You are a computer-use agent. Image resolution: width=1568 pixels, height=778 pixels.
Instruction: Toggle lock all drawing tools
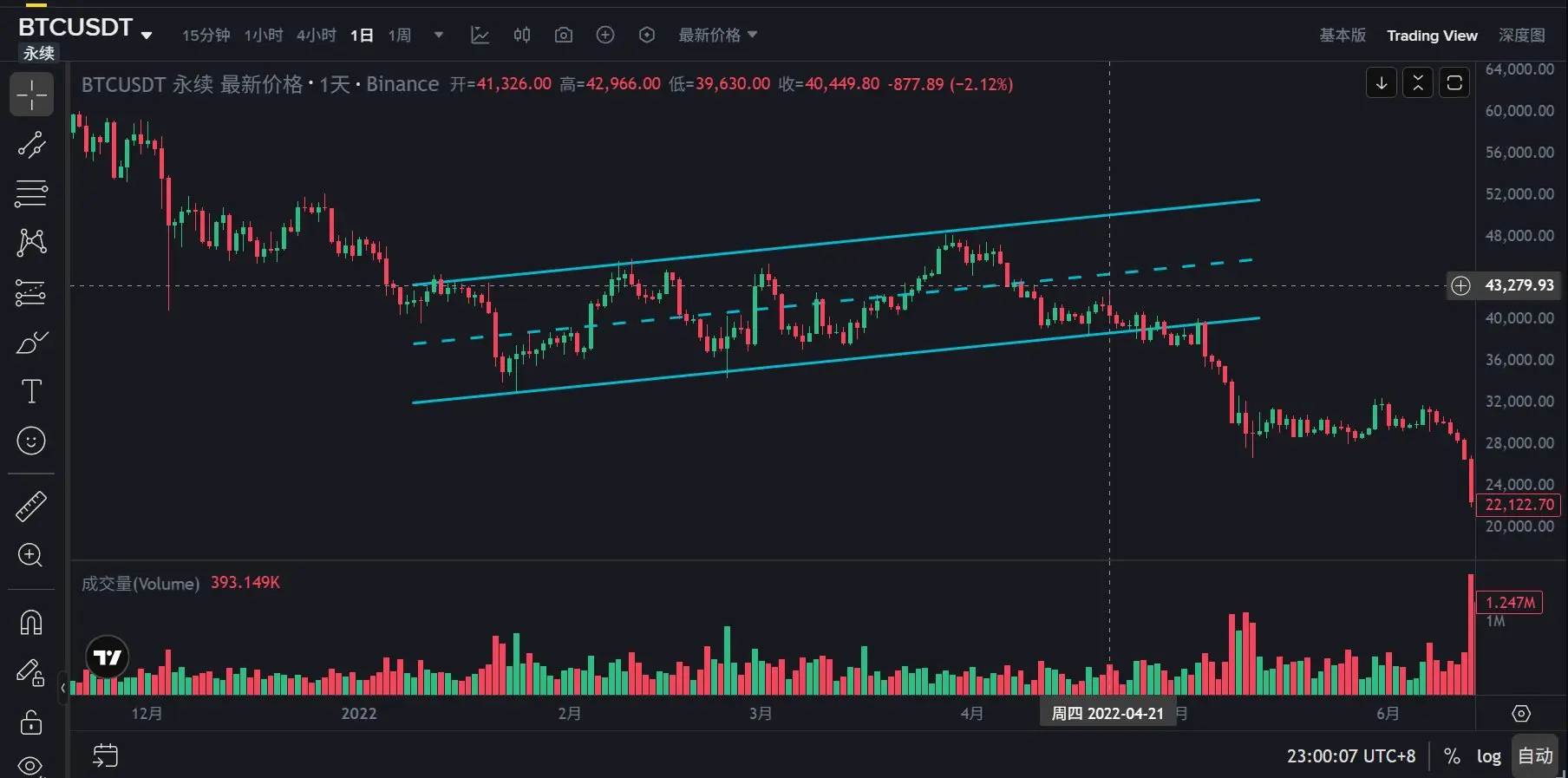click(31, 722)
